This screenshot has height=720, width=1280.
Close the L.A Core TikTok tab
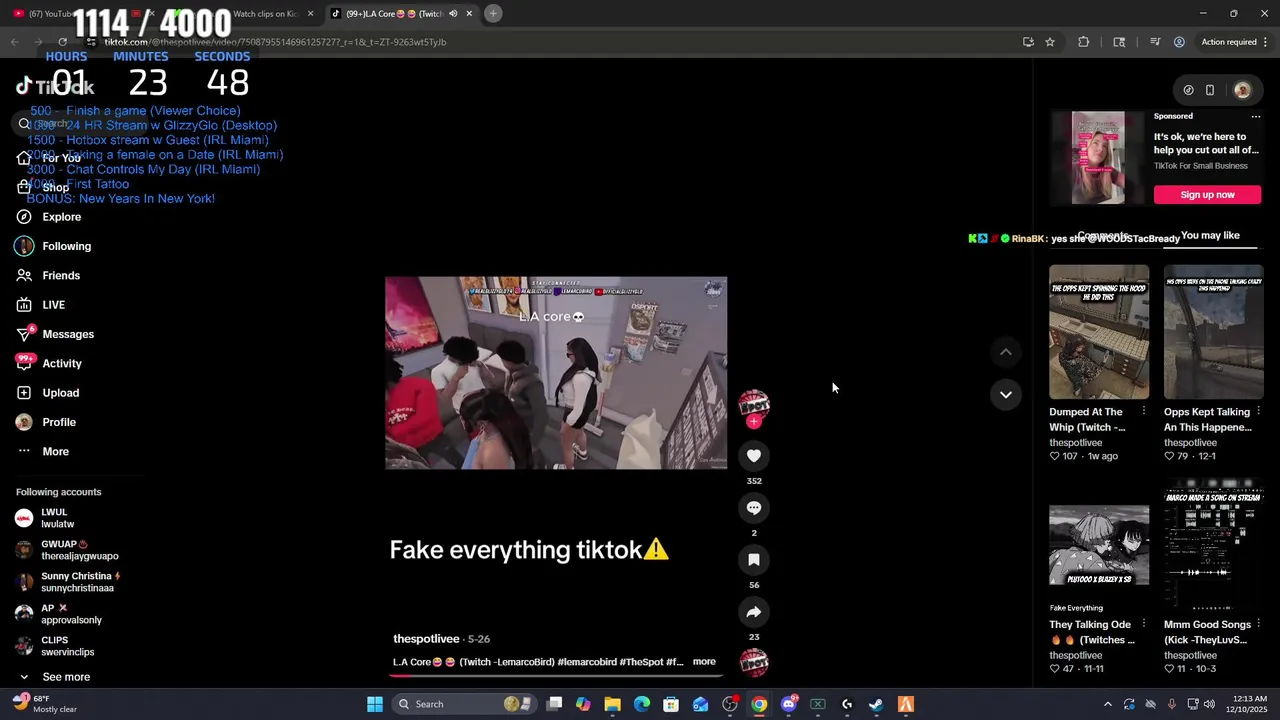469,14
